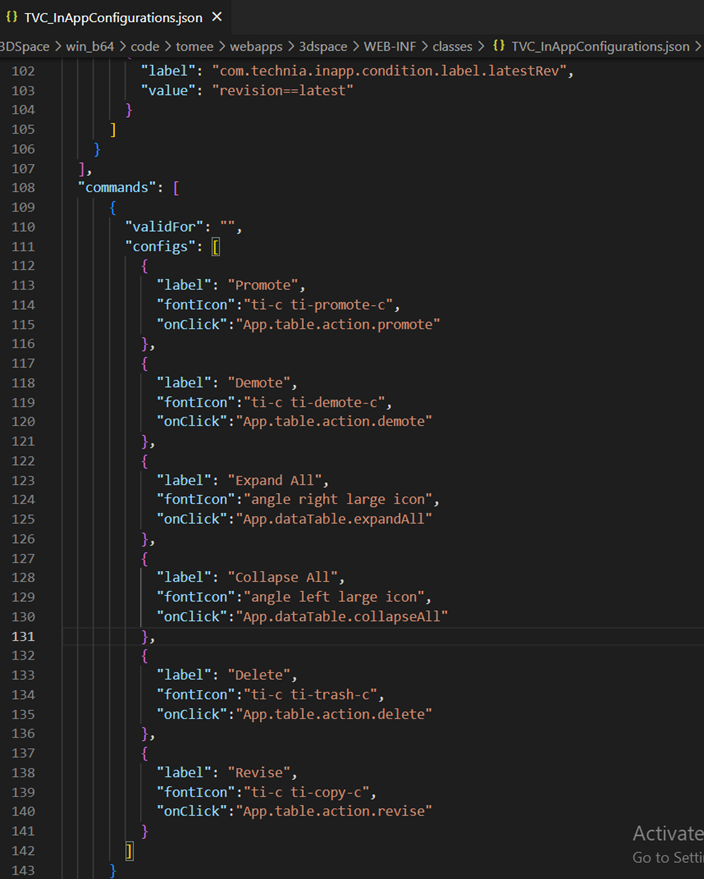Open the win_b64 breadcrumb folder
The image size is (704, 879).
[x=88, y=46]
